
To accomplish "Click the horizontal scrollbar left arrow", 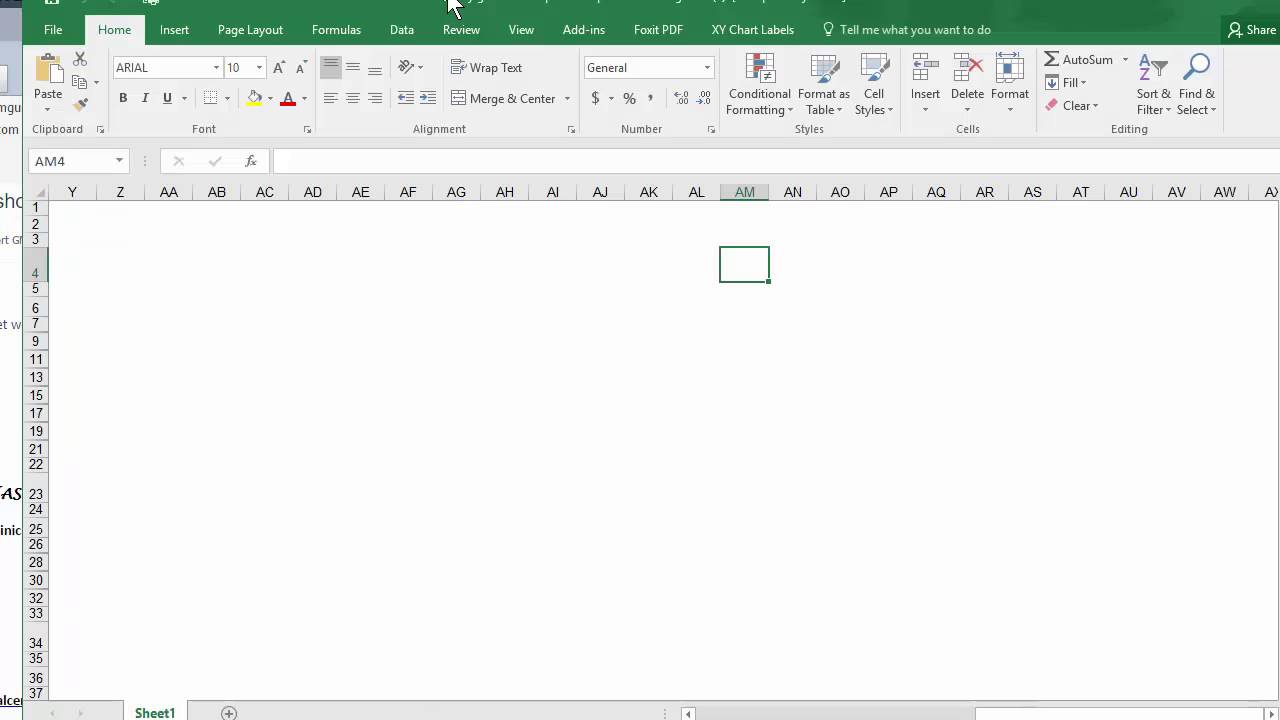I will point(688,713).
